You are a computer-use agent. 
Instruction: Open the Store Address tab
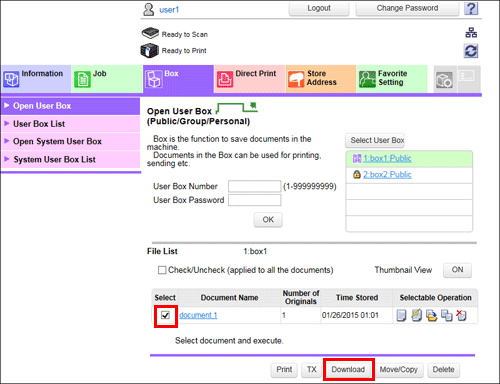321,79
